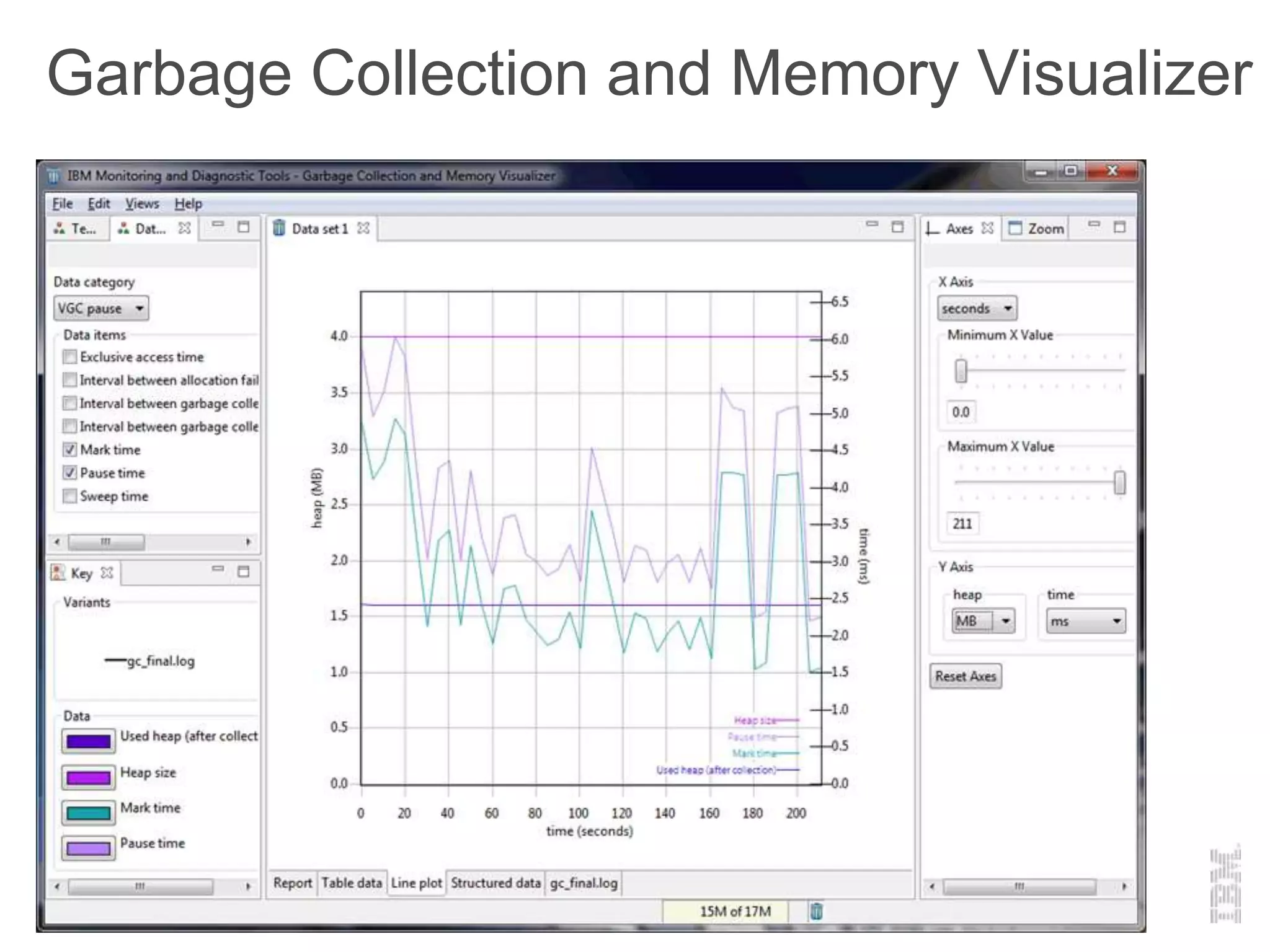
Task: Click the Axes tab icon
Action: [x=931, y=229]
